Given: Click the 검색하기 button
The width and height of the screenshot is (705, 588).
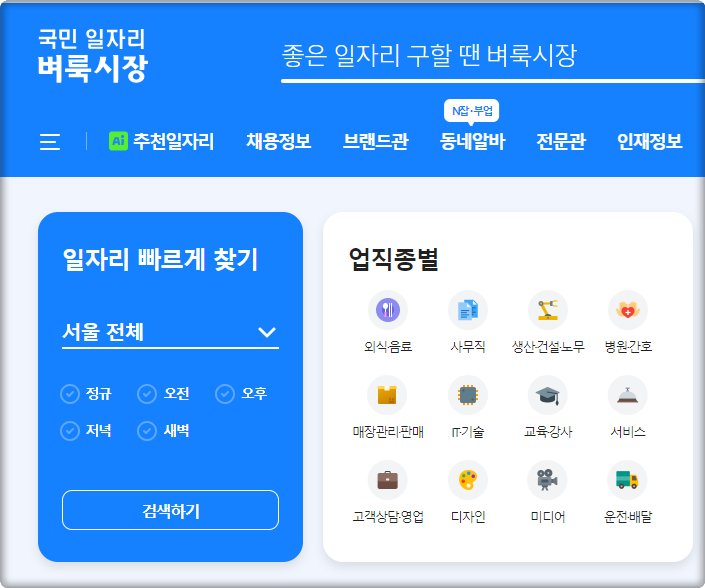Looking at the screenshot, I should tap(170, 510).
